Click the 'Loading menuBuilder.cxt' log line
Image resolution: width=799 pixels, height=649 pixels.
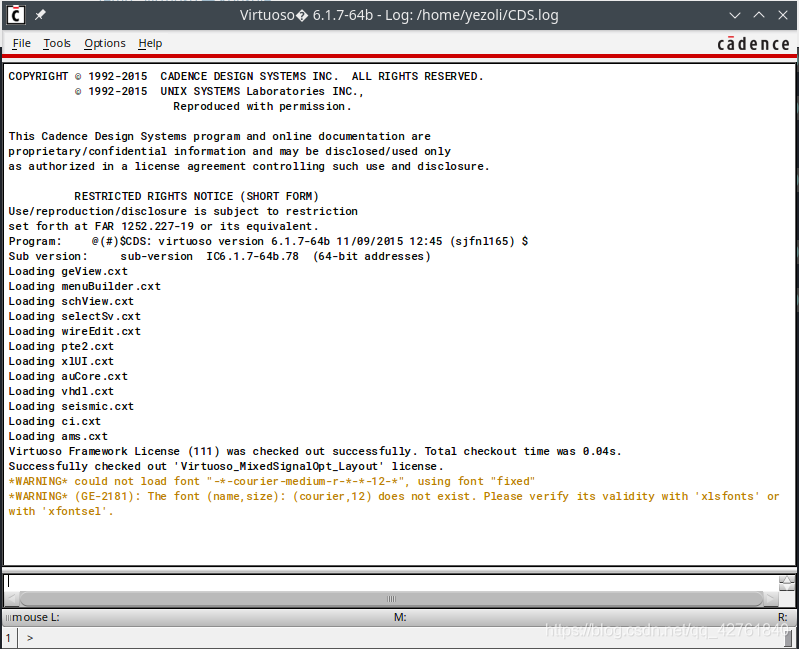tap(85, 286)
